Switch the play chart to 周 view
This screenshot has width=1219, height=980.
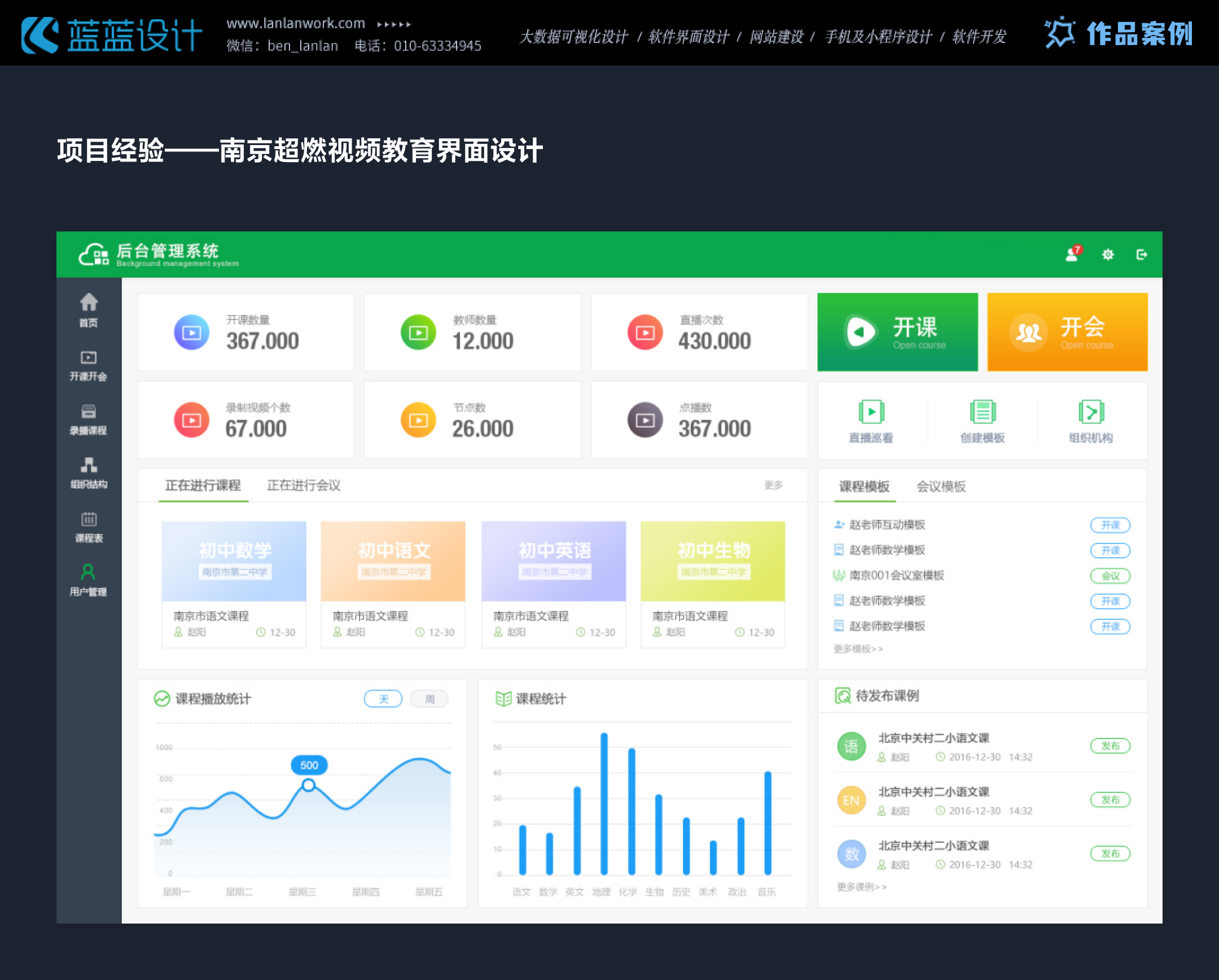click(429, 699)
